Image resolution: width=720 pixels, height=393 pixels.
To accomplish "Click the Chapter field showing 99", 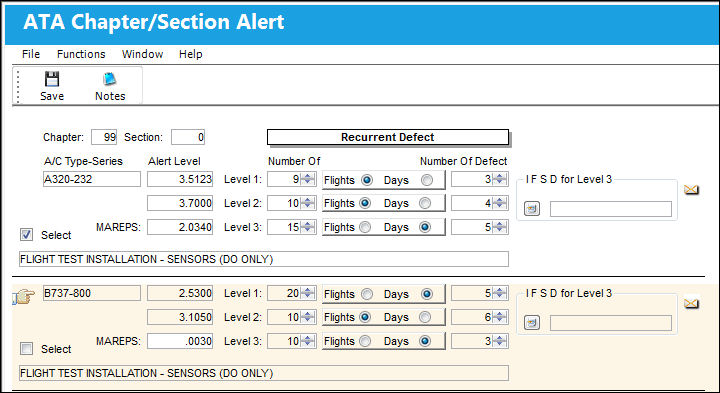I will pos(104,137).
